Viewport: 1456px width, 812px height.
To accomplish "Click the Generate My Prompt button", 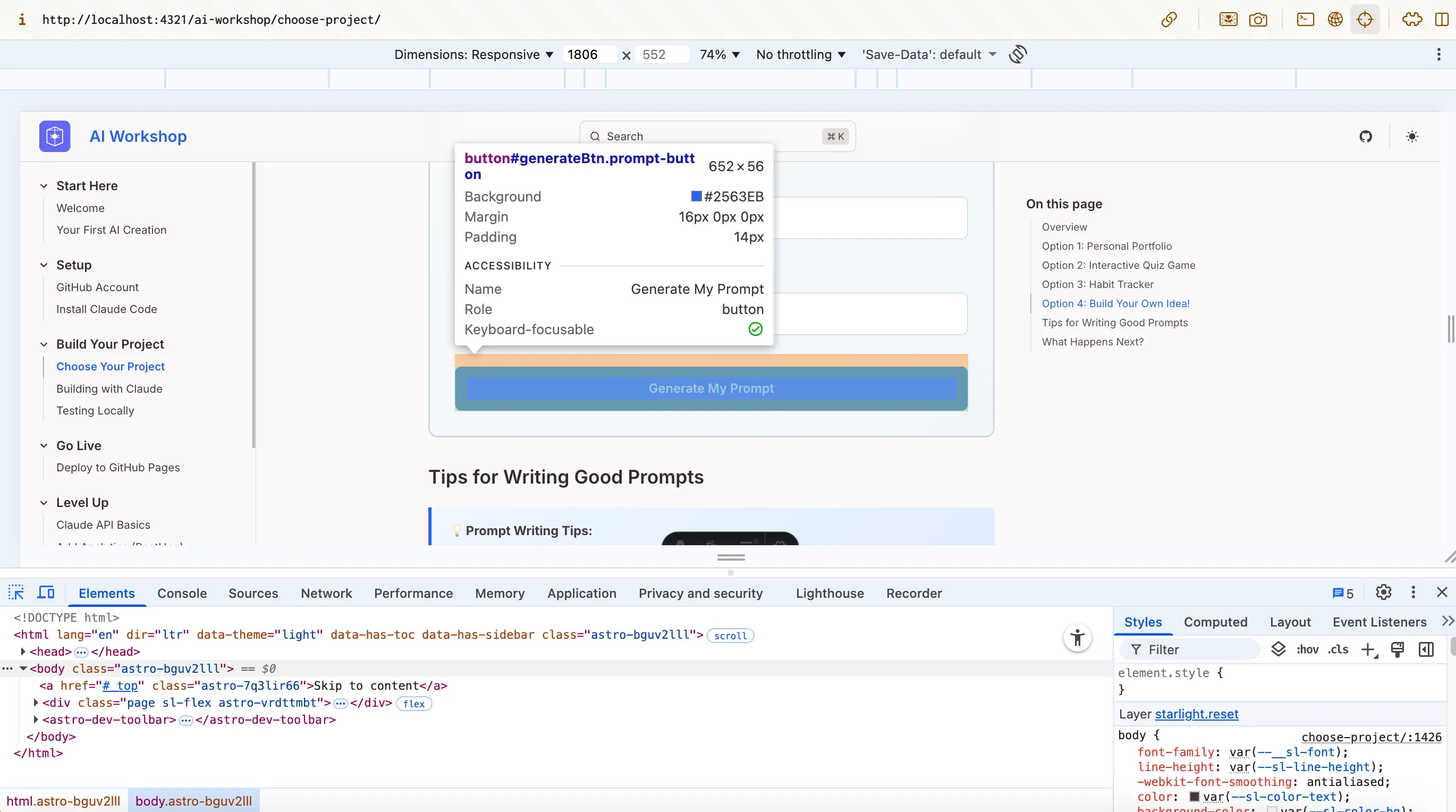I will (711, 388).
